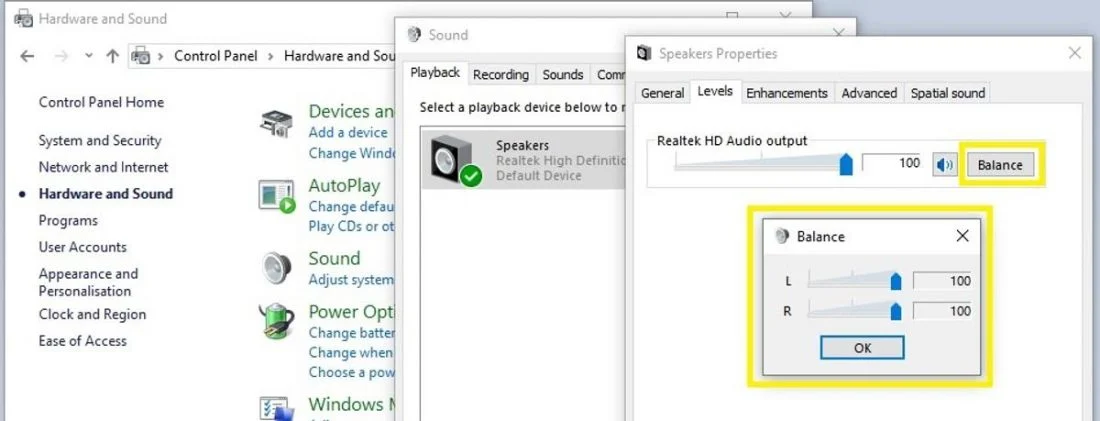Open Ease of Access category
The height and width of the screenshot is (421, 1100).
(x=82, y=341)
